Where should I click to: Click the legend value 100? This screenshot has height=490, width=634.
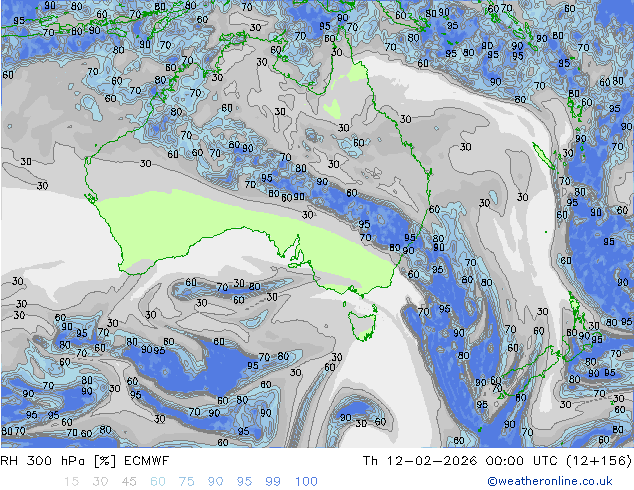[306, 482]
